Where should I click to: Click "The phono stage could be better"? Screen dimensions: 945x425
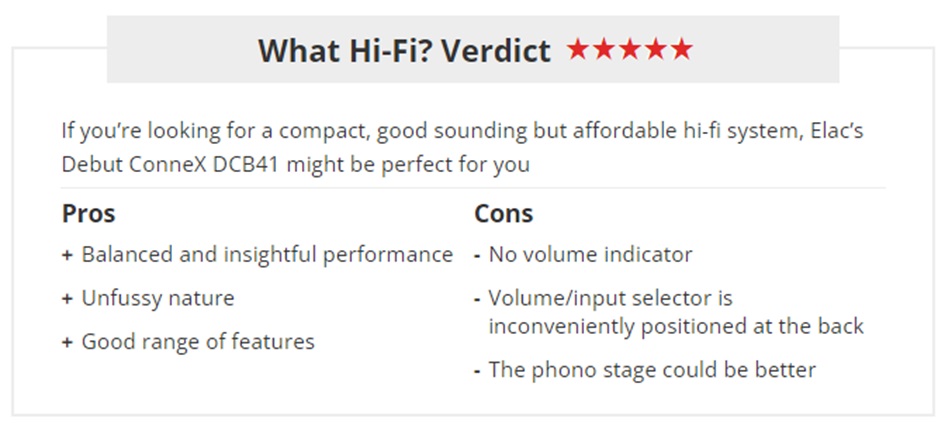[652, 371]
